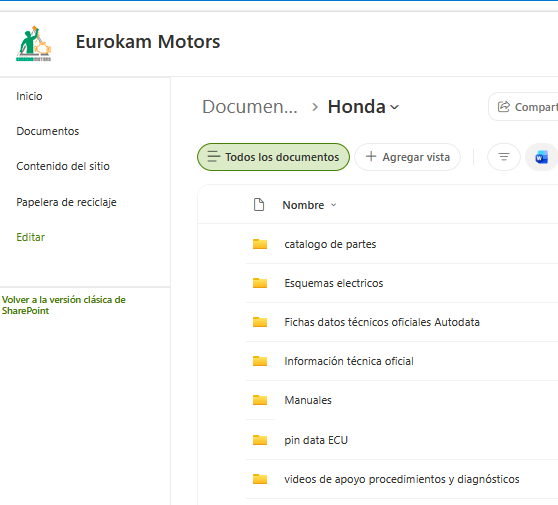Image resolution: width=558 pixels, height=505 pixels.
Task: Click the Información técnica oficial folder icon
Action: (260, 361)
